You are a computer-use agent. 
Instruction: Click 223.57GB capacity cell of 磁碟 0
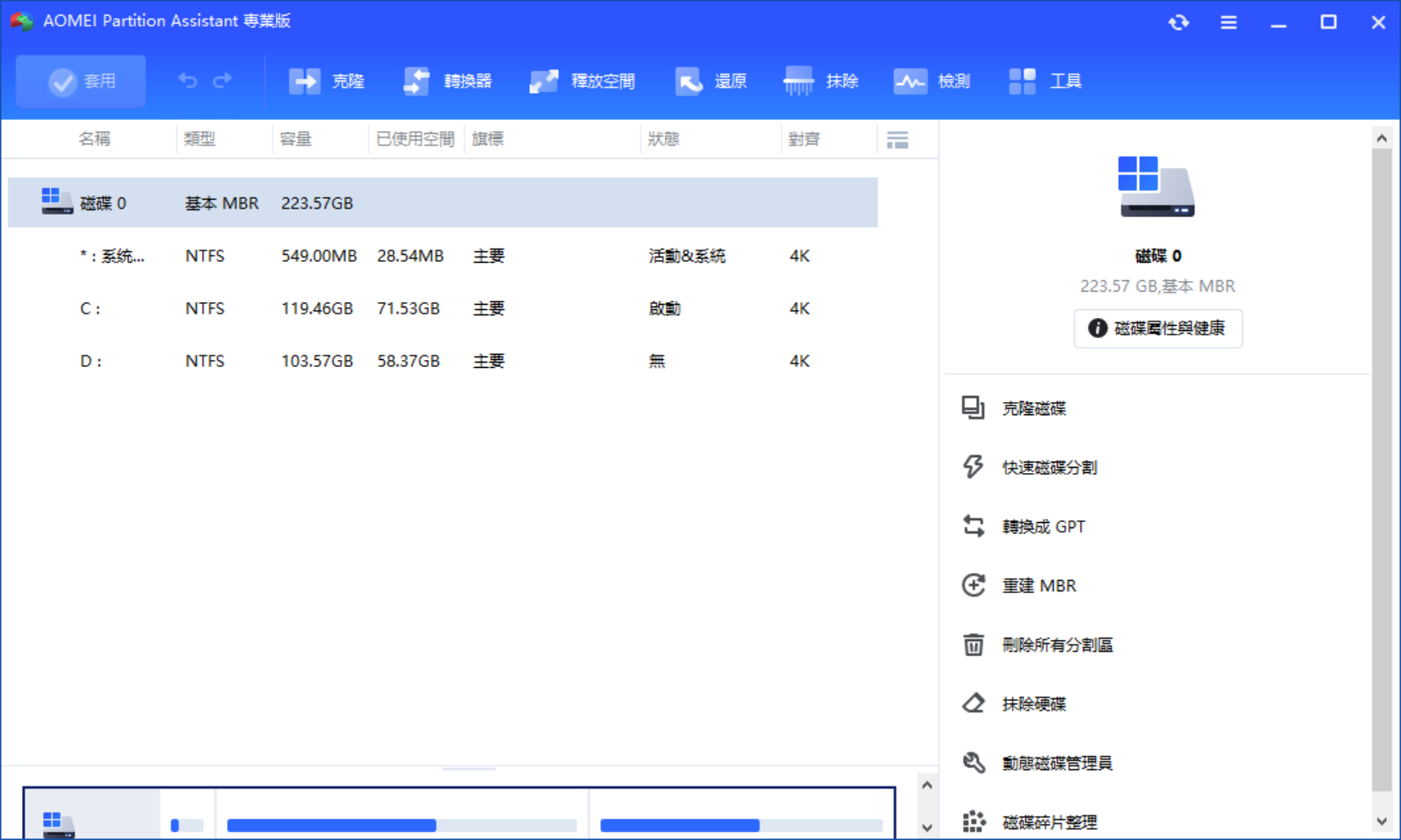click(x=317, y=203)
